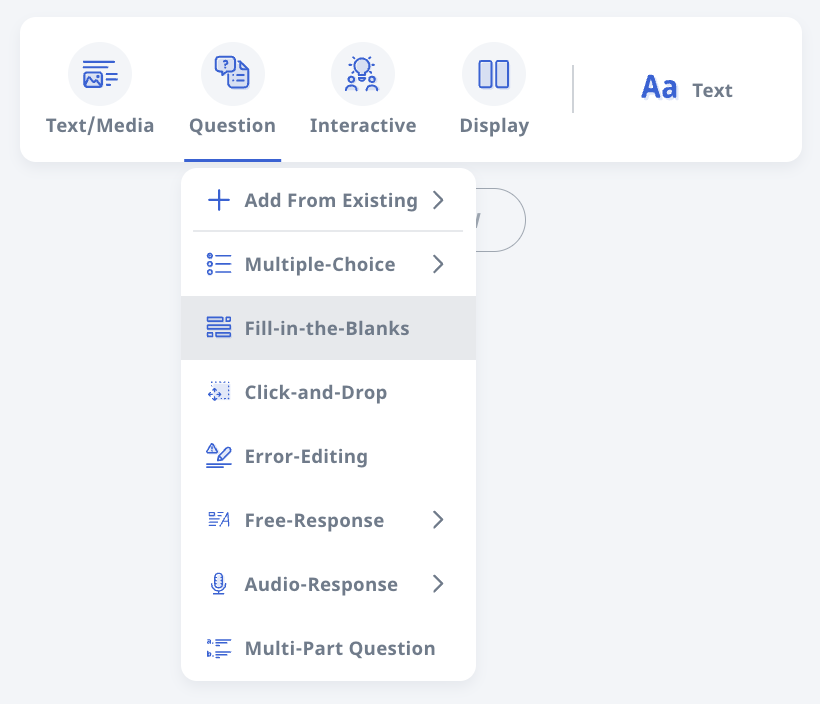This screenshot has height=704, width=820.
Task: Pick the Error-Editing menu label
Action: tap(306, 456)
